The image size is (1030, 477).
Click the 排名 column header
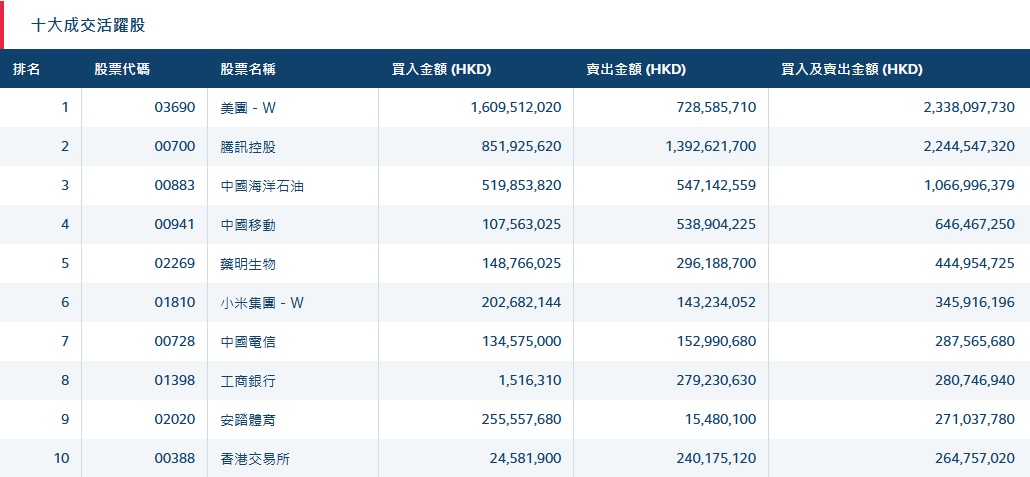pos(27,70)
